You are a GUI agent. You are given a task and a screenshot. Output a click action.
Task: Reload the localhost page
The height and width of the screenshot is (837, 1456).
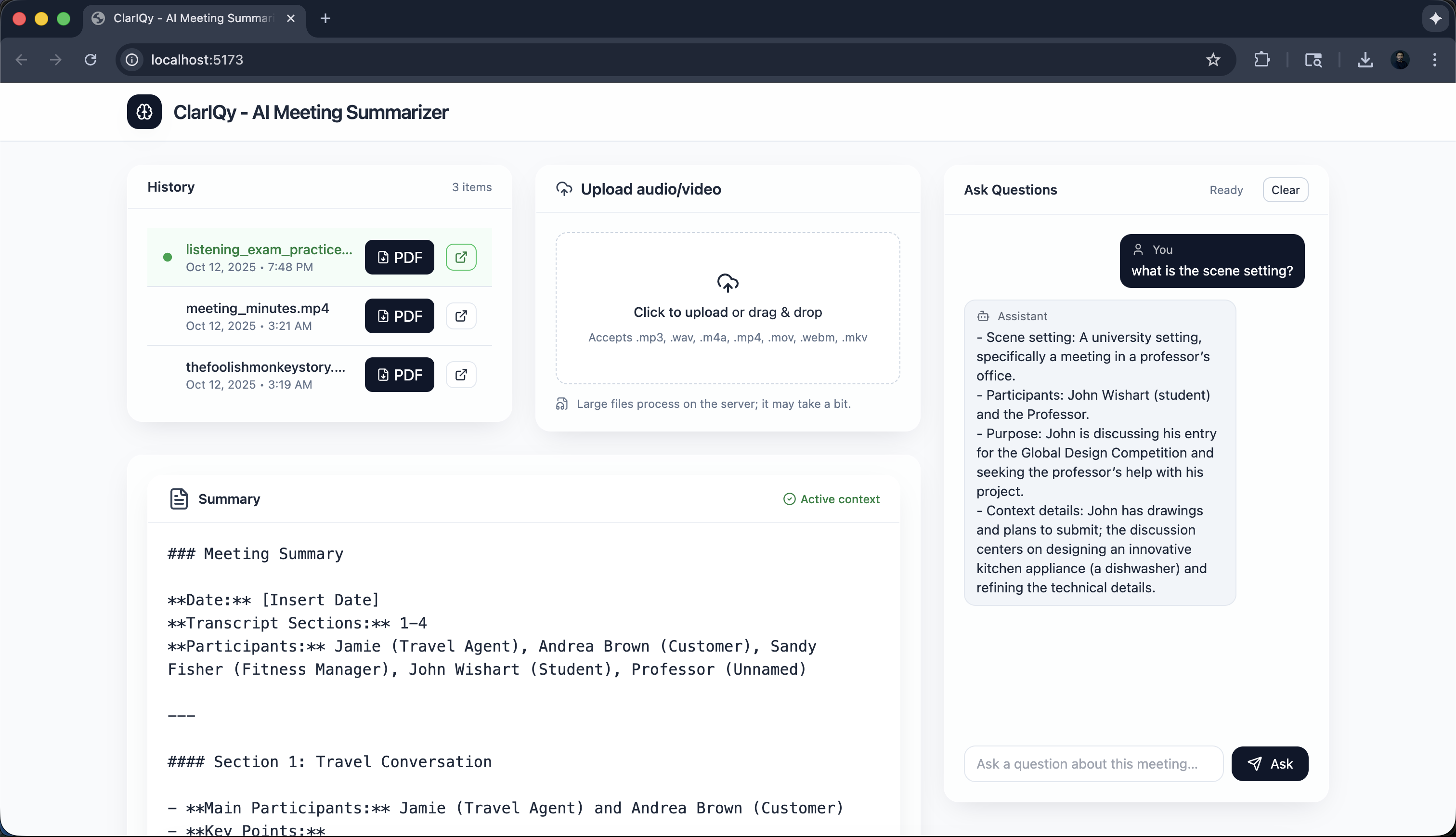click(90, 60)
